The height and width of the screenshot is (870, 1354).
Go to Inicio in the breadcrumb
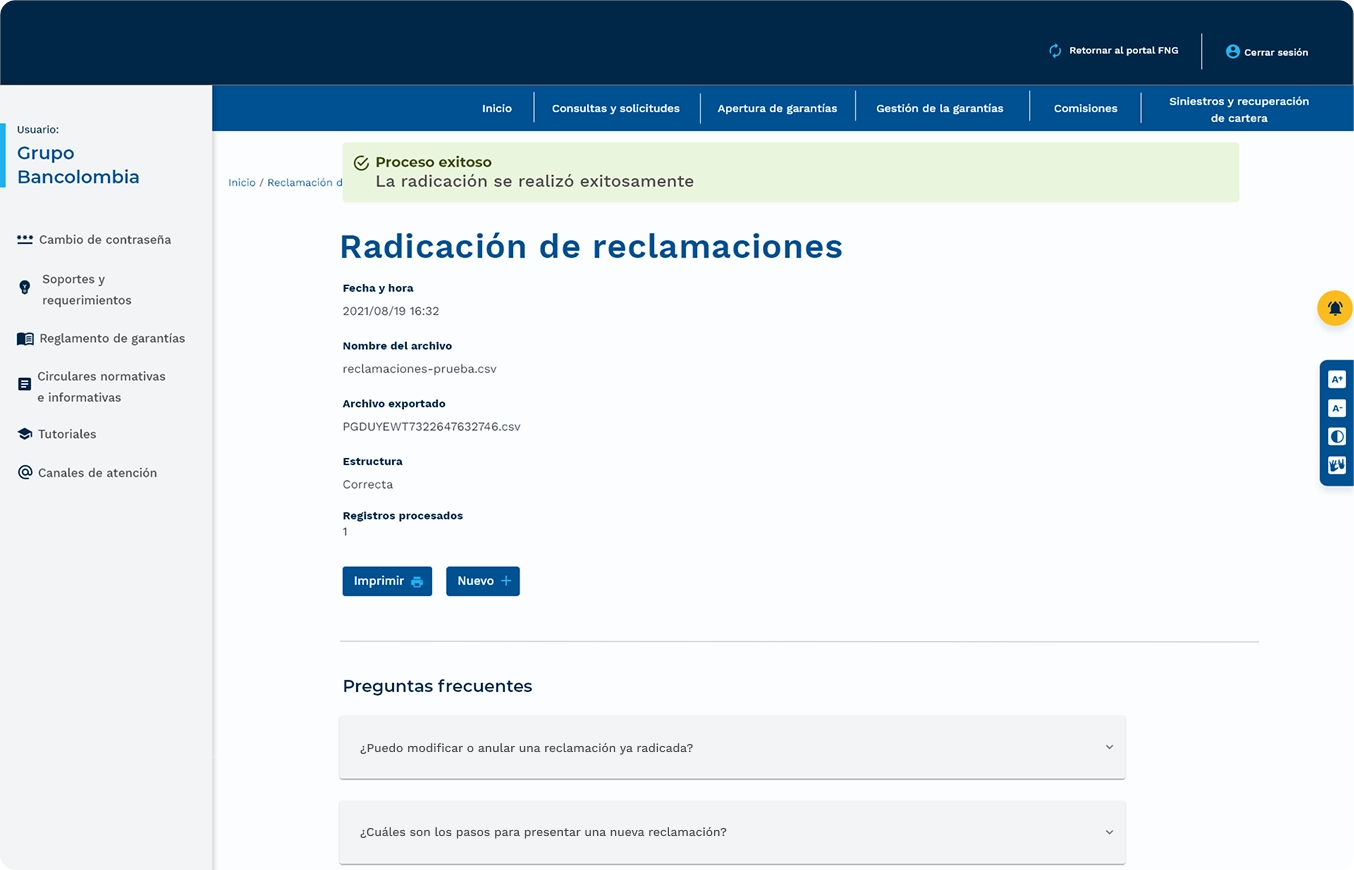pos(242,183)
